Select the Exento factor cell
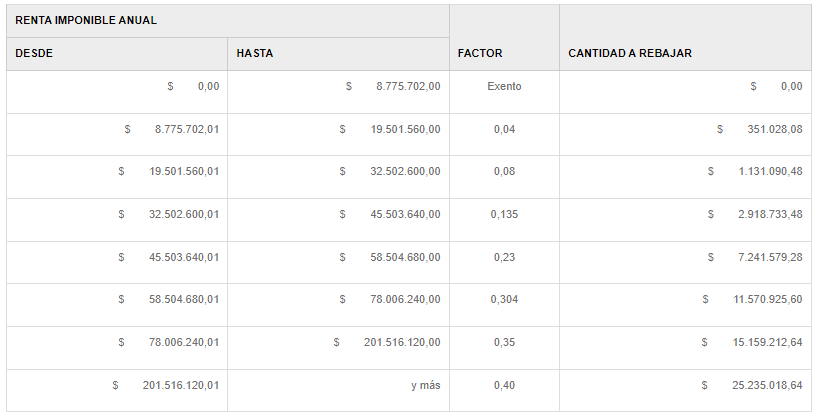This screenshot has height=417, width=818. [x=504, y=92]
